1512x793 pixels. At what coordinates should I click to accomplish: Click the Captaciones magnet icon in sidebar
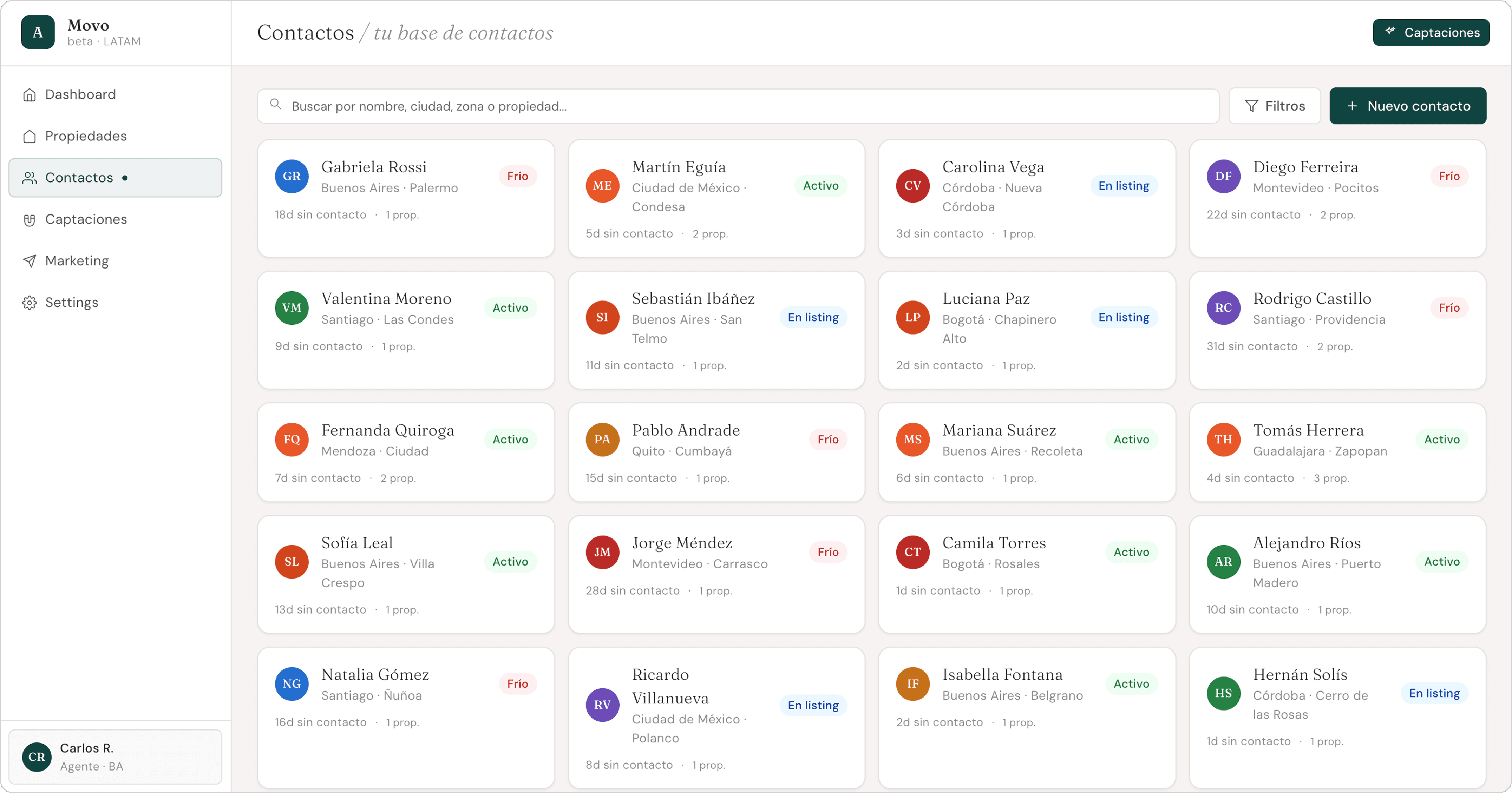click(x=30, y=219)
